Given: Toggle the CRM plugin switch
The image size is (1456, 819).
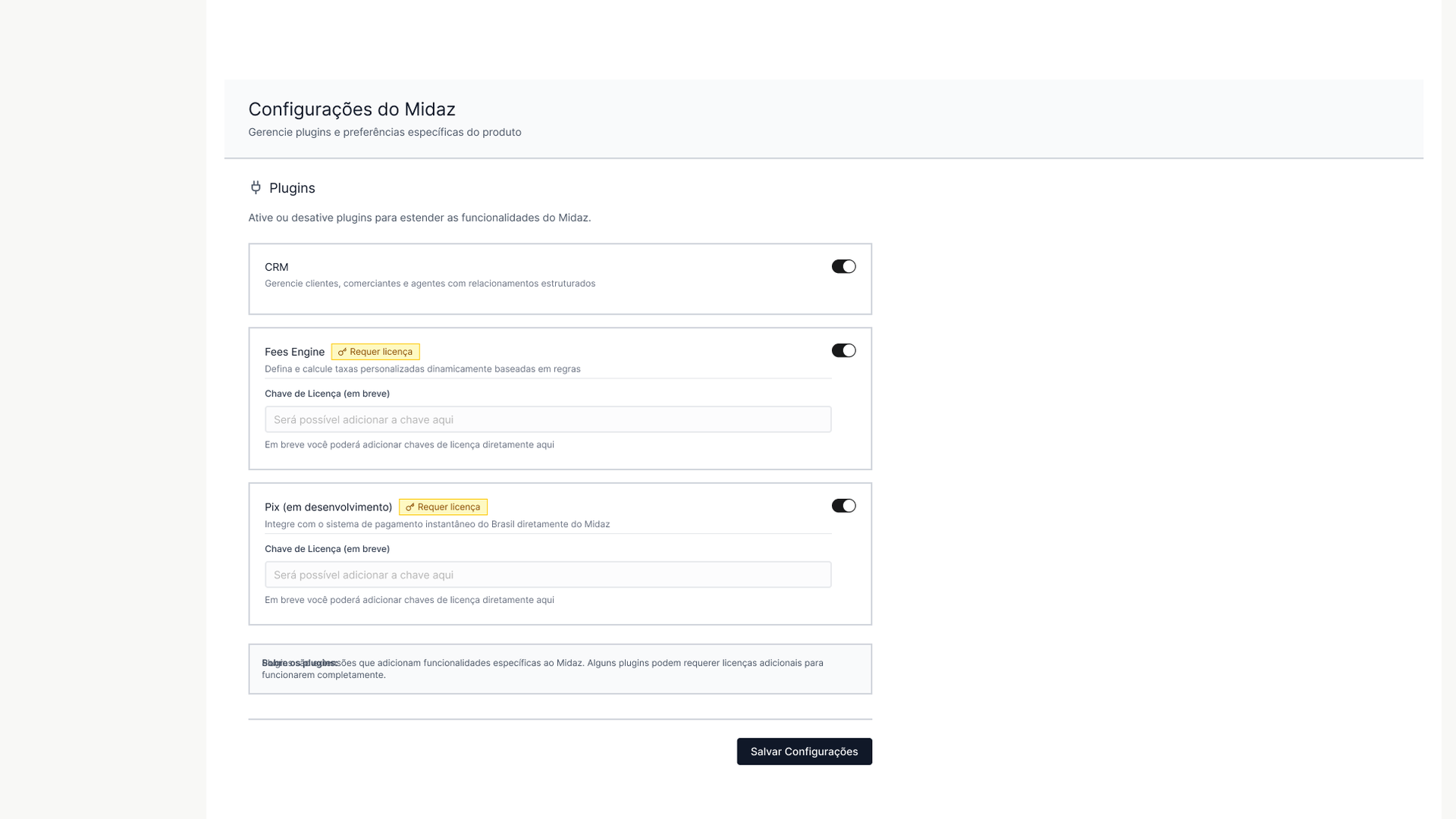Looking at the screenshot, I should click(843, 266).
